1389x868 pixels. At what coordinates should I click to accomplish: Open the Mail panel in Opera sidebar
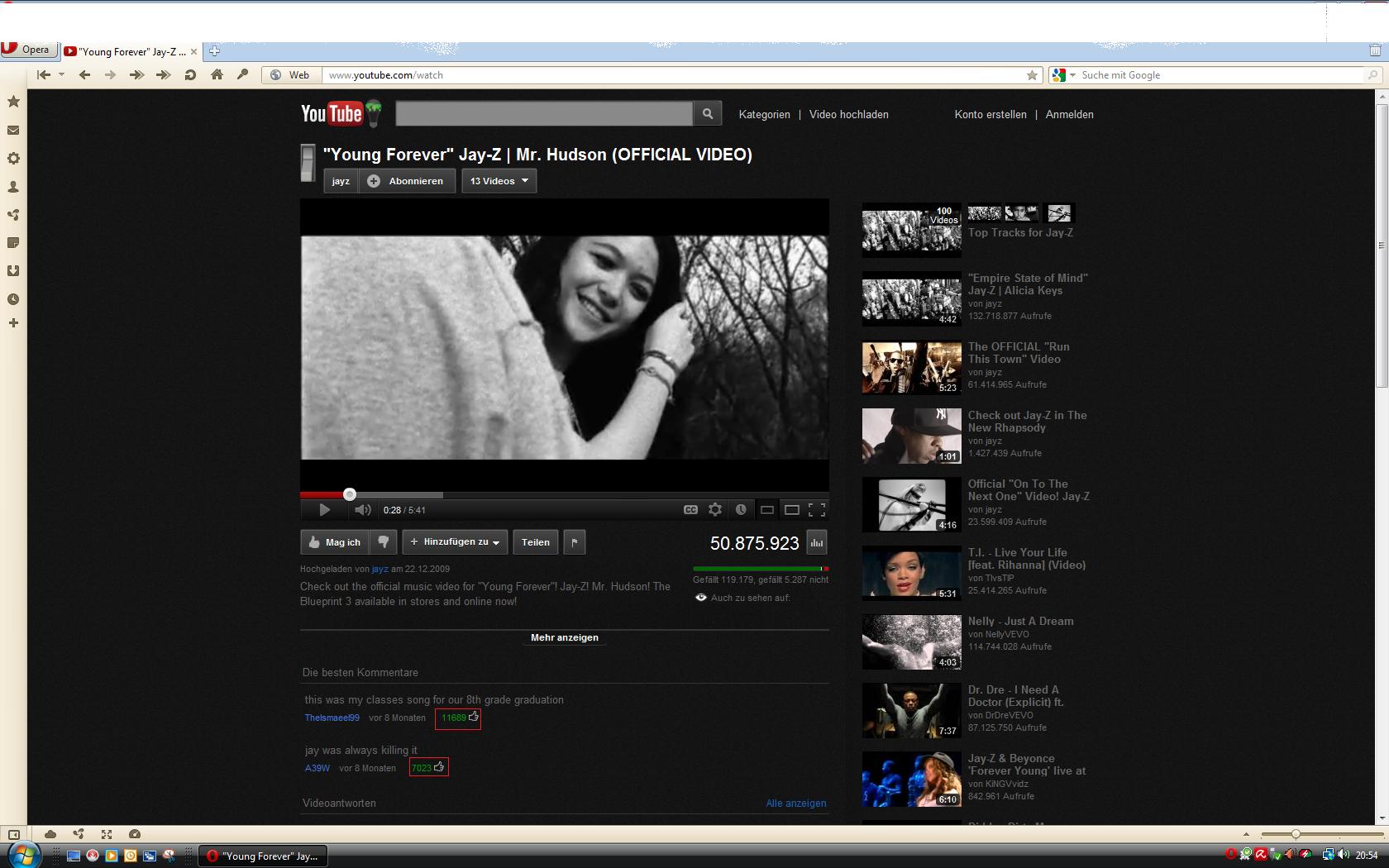point(13,130)
